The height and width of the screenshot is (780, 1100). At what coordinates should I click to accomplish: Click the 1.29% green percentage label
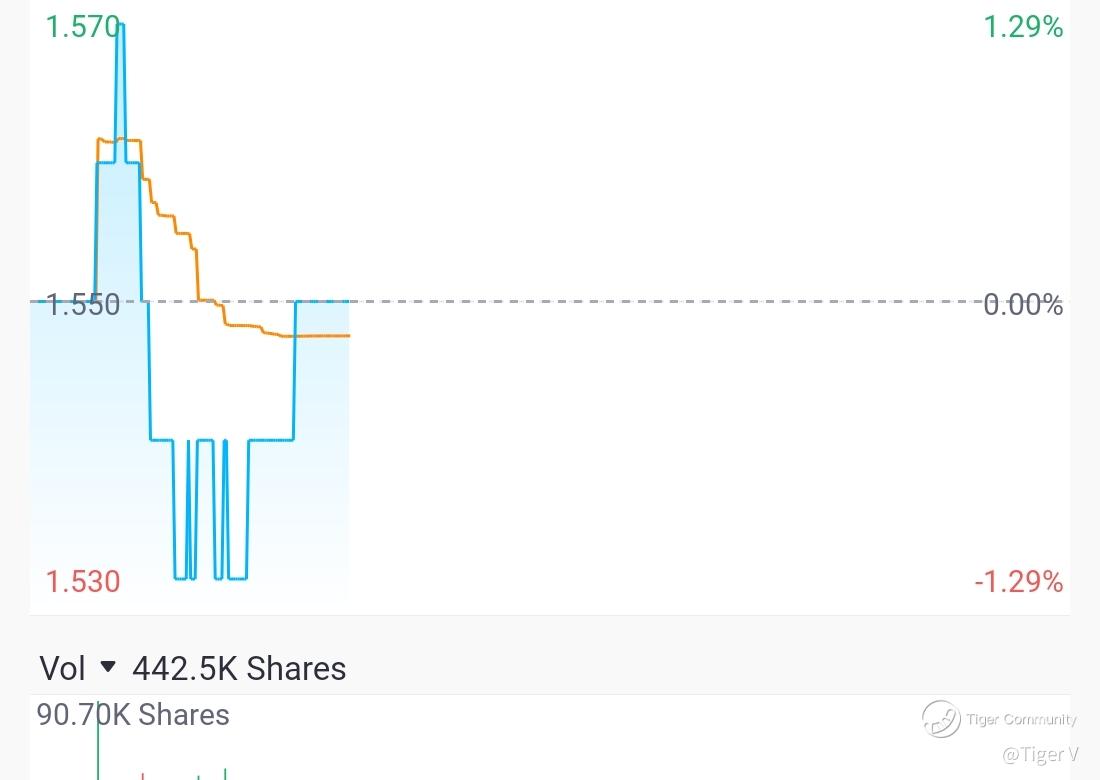tap(1023, 27)
